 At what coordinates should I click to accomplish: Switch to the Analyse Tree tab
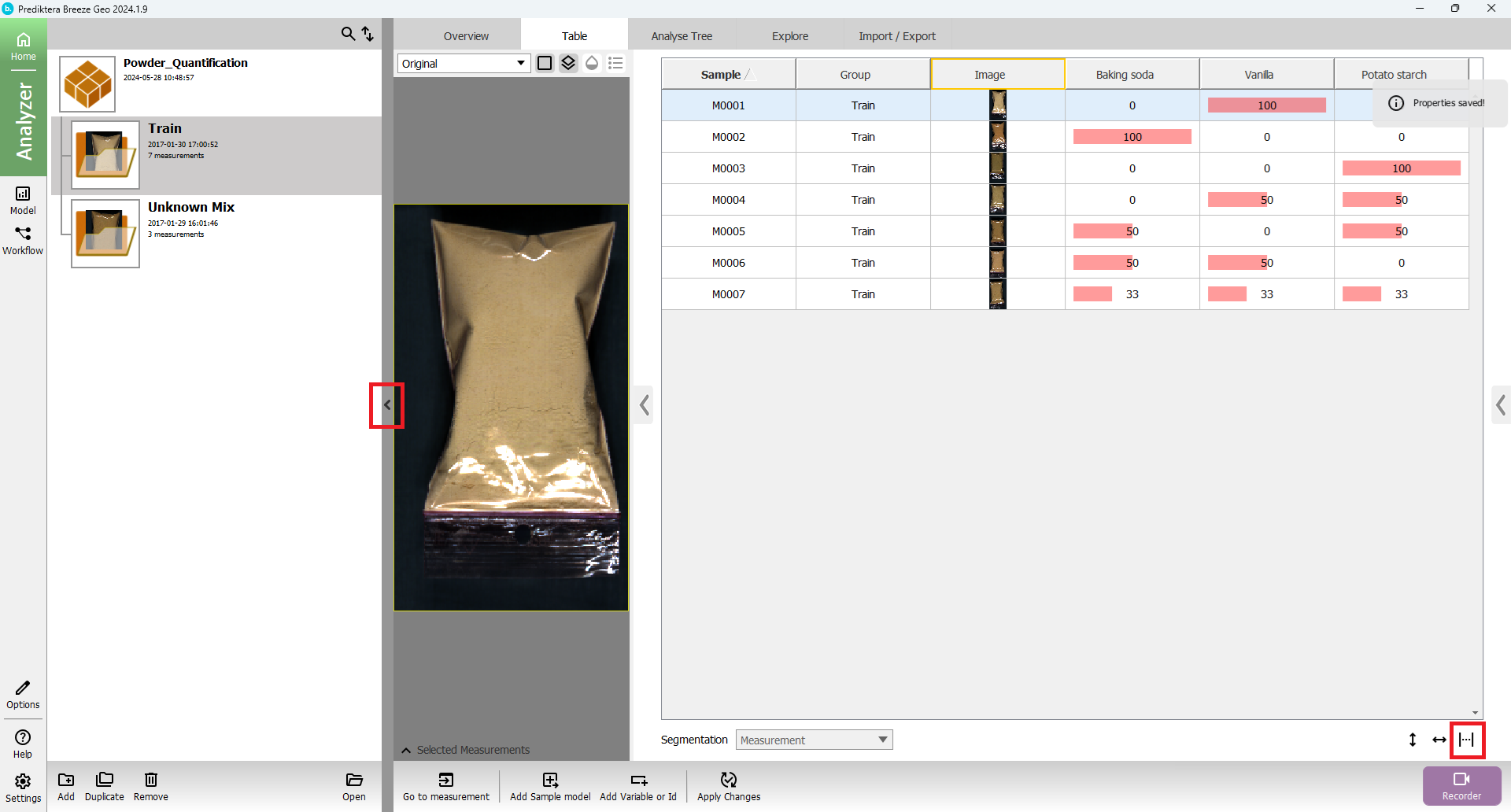pyautogui.click(x=682, y=36)
